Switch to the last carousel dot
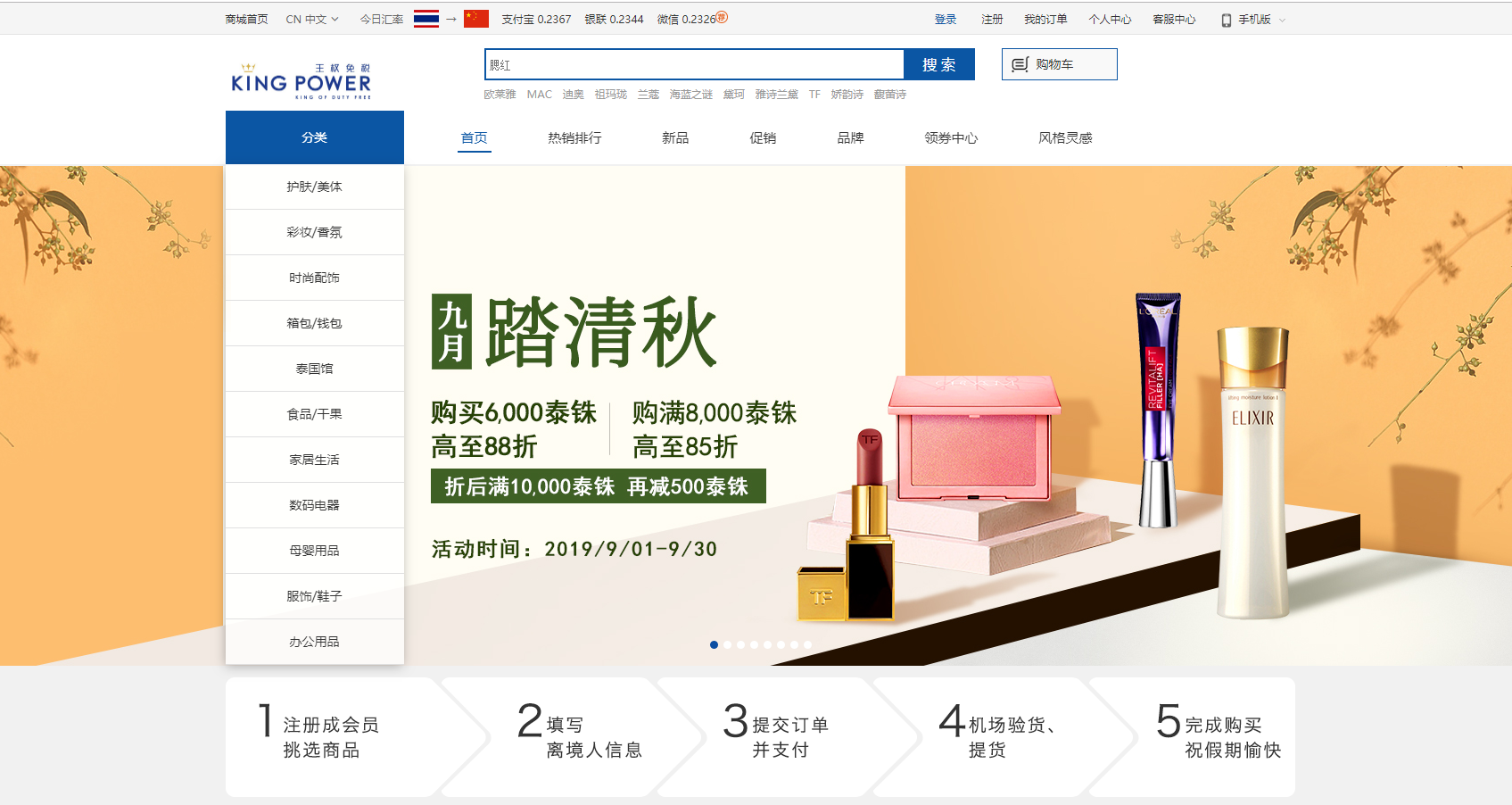Screen dimensions: 1512x805 click(808, 644)
